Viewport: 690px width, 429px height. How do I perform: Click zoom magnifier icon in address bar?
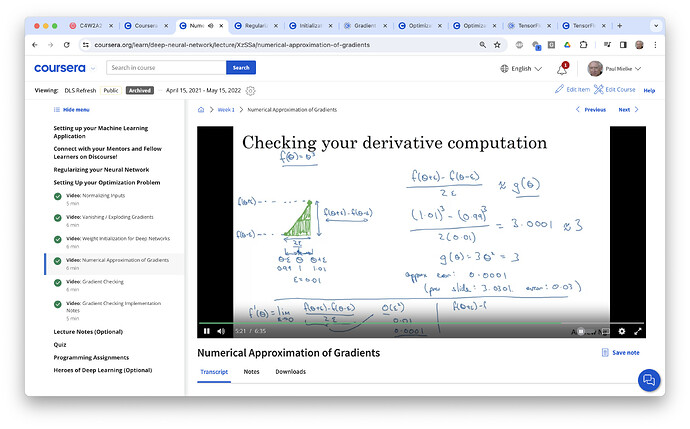click(483, 45)
